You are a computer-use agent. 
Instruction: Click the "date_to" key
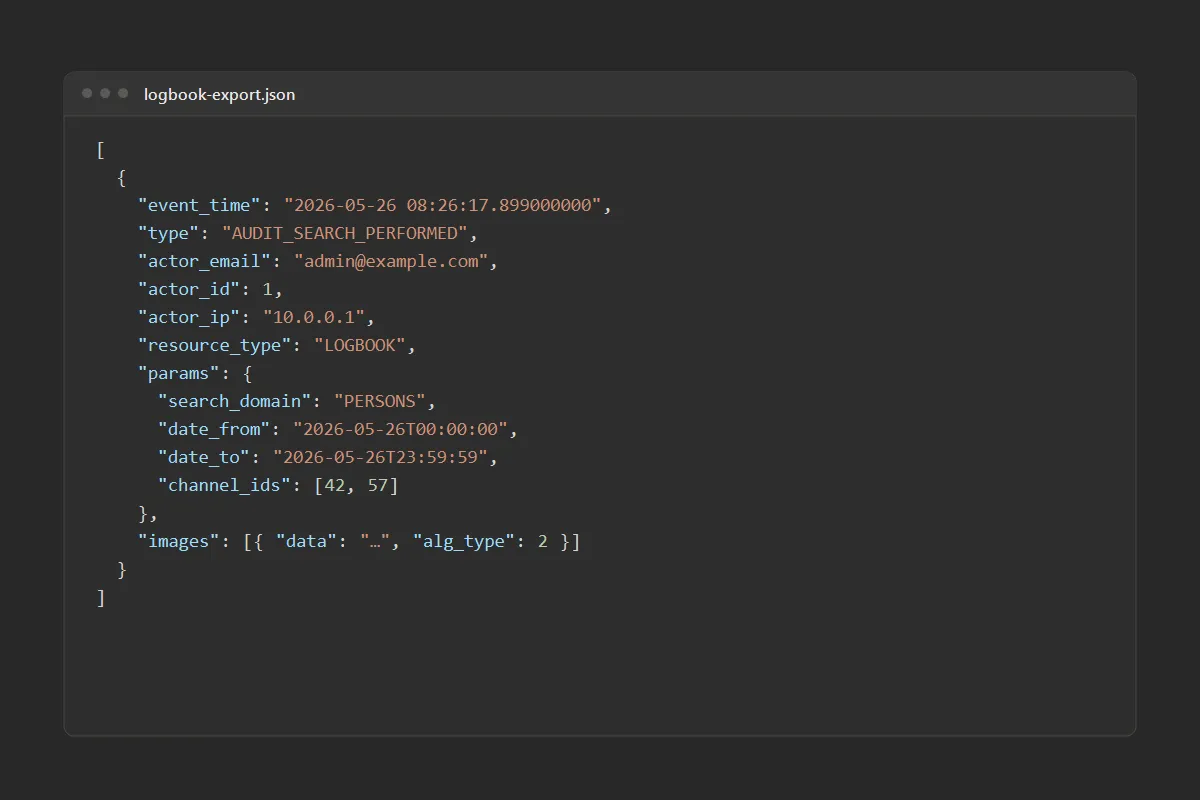tap(205, 457)
